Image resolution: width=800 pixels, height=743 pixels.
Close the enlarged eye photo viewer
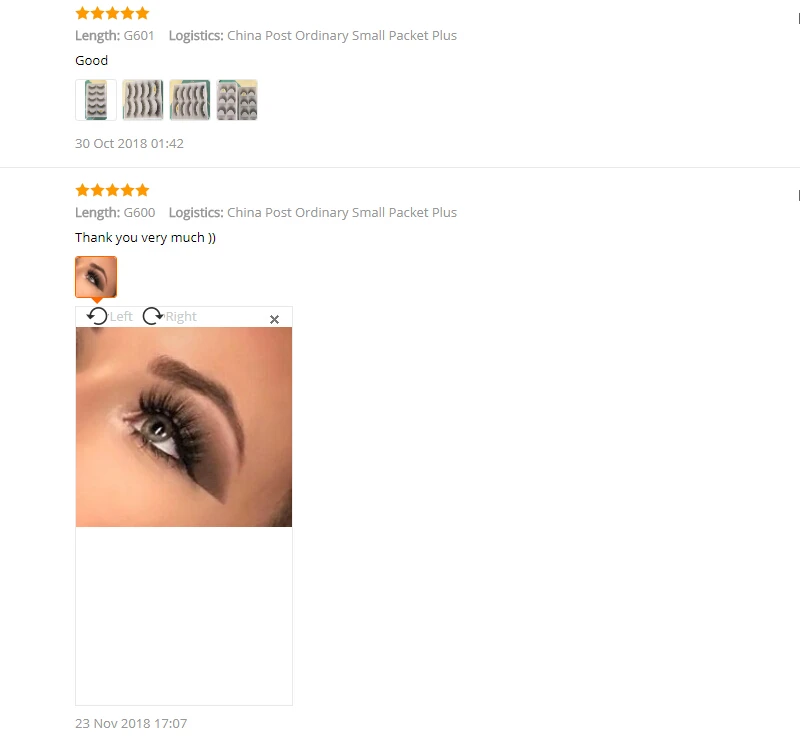(274, 319)
